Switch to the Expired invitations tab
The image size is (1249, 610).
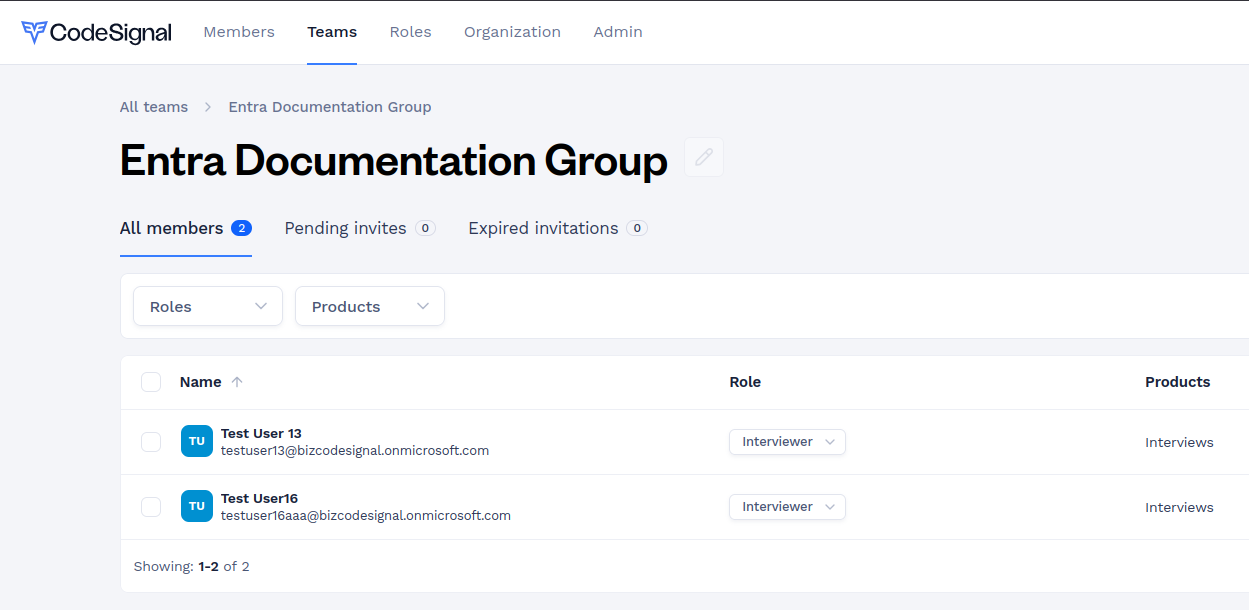coord(543,228)
